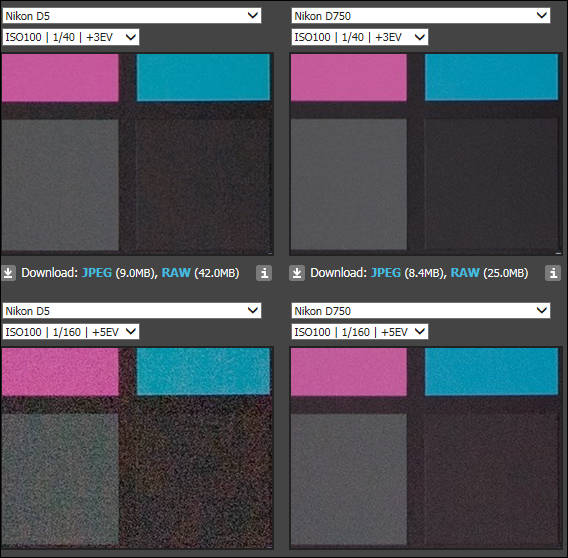Click the download icon below the top-right Nikon D750 panel
Image resolution: width=568 pixels, height=558 pixels.
297,273
